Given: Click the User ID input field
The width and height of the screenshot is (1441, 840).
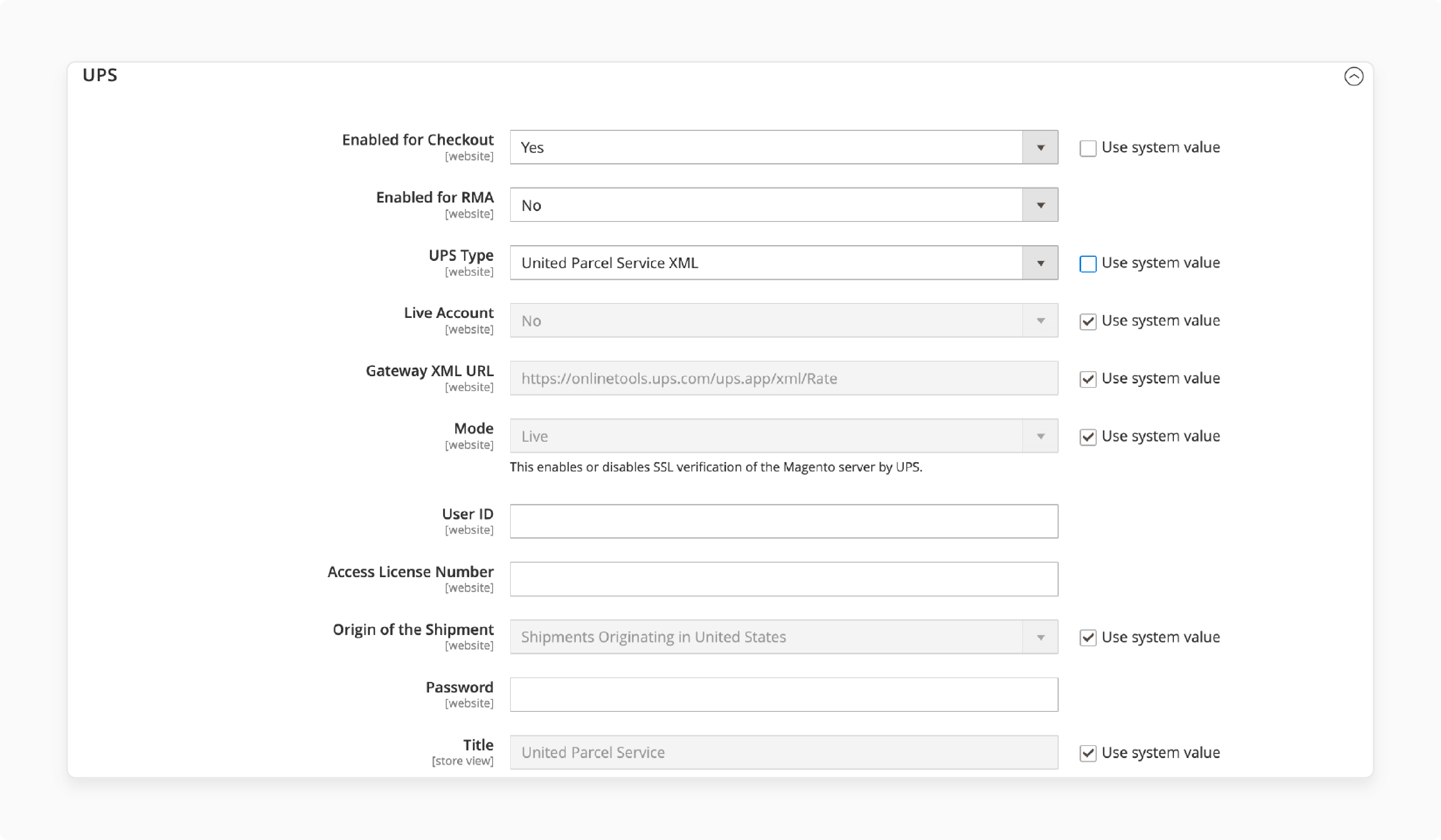Looking at the screenshot, I should [x=783, y=521].
